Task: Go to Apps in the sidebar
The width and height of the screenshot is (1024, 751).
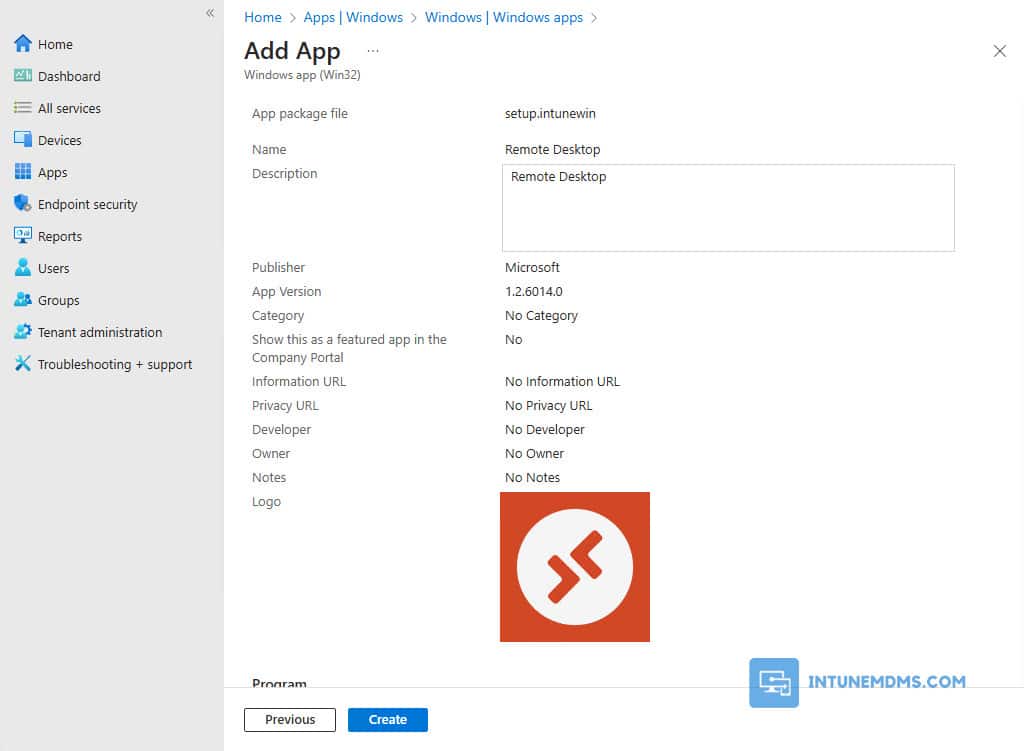Action: (52, 172)
